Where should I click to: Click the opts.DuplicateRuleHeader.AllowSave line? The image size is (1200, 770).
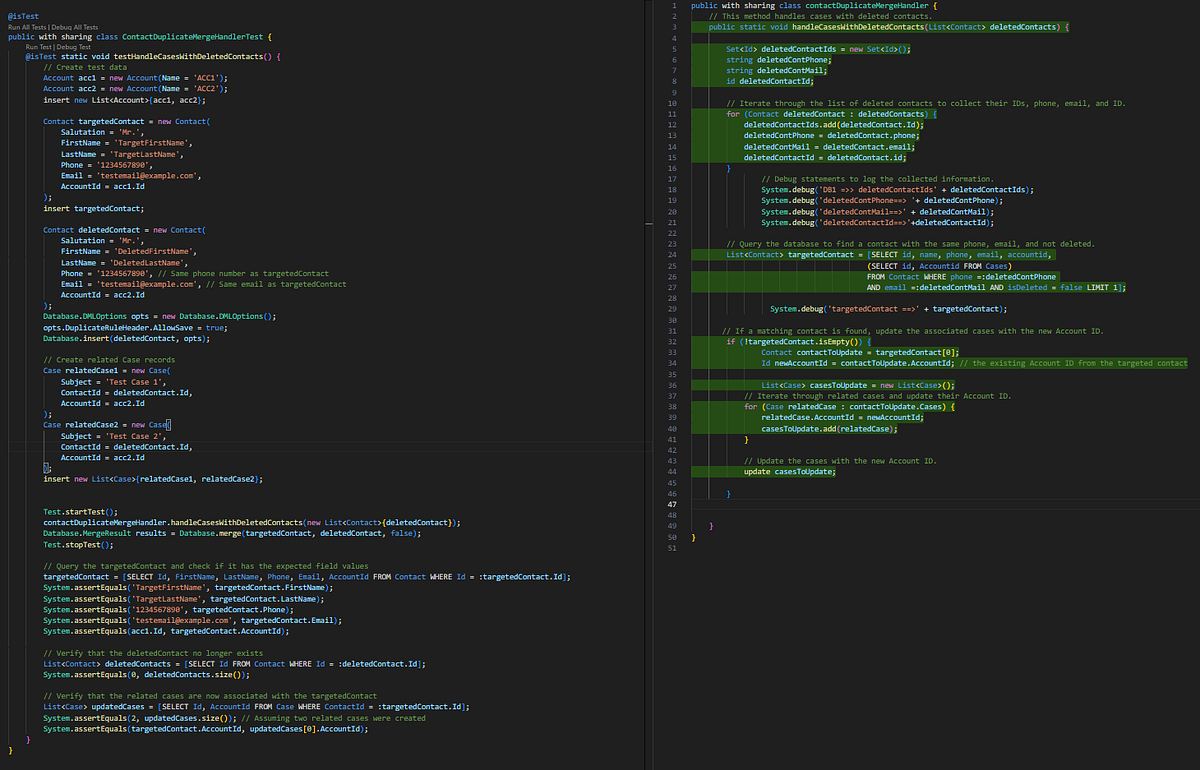pyautogui.click(x=135, y=327)
